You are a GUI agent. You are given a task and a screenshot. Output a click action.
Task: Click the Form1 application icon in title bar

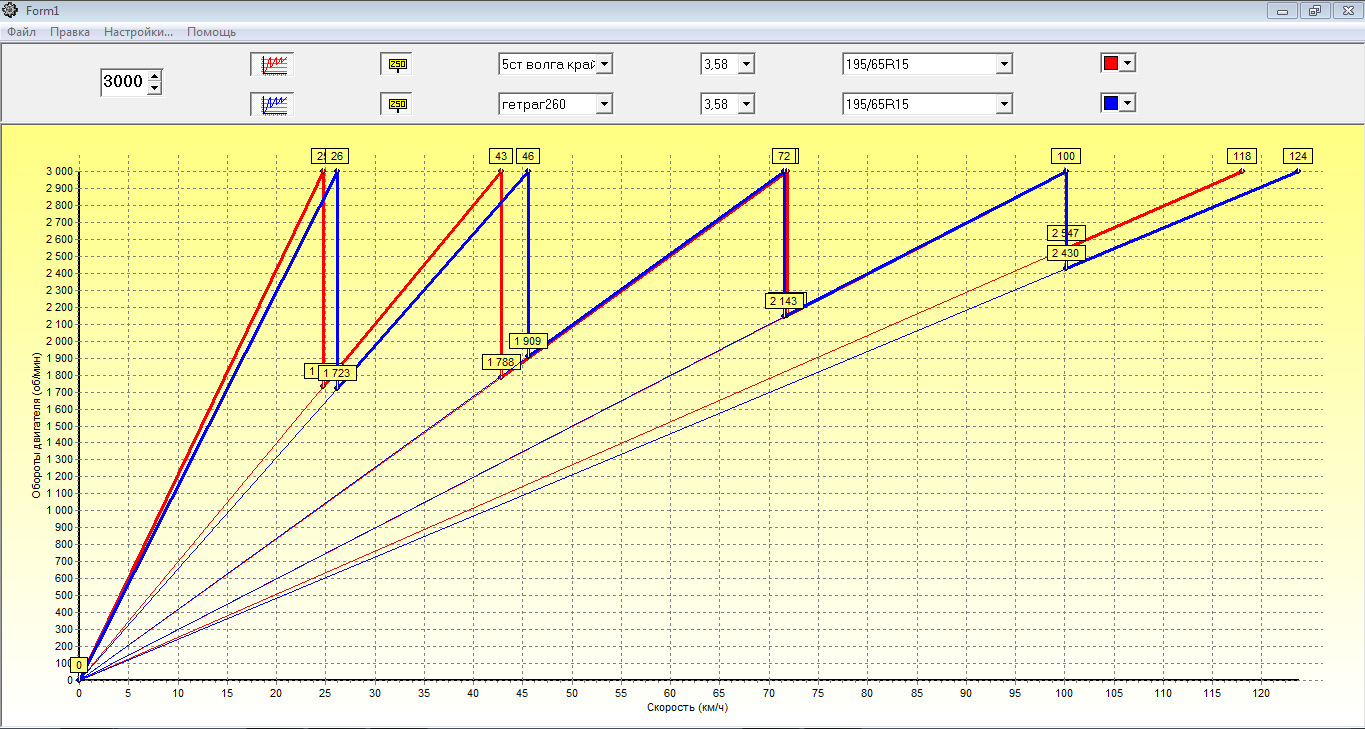point(11,10)
